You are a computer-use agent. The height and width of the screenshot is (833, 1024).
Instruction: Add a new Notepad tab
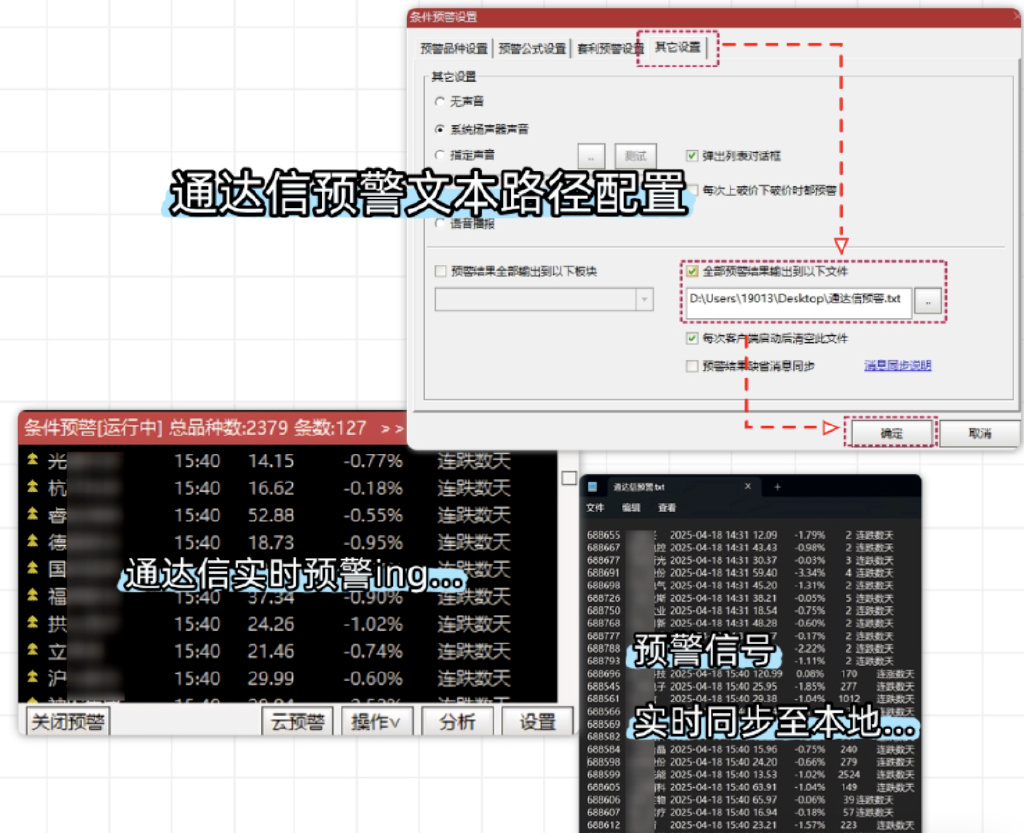click(x=777, y=486)
